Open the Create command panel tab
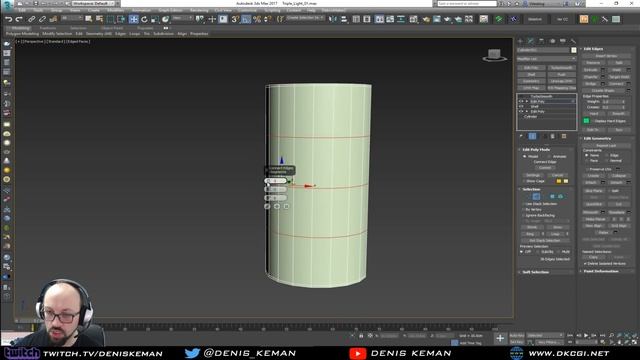 pyautogui.click(x=520, y=41)
